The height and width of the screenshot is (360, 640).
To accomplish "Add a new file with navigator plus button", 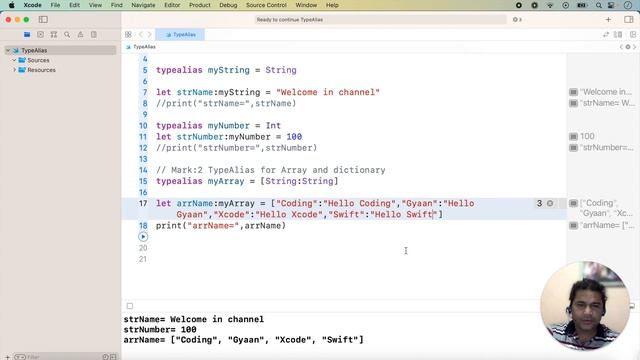I will (x=7, y=357).
